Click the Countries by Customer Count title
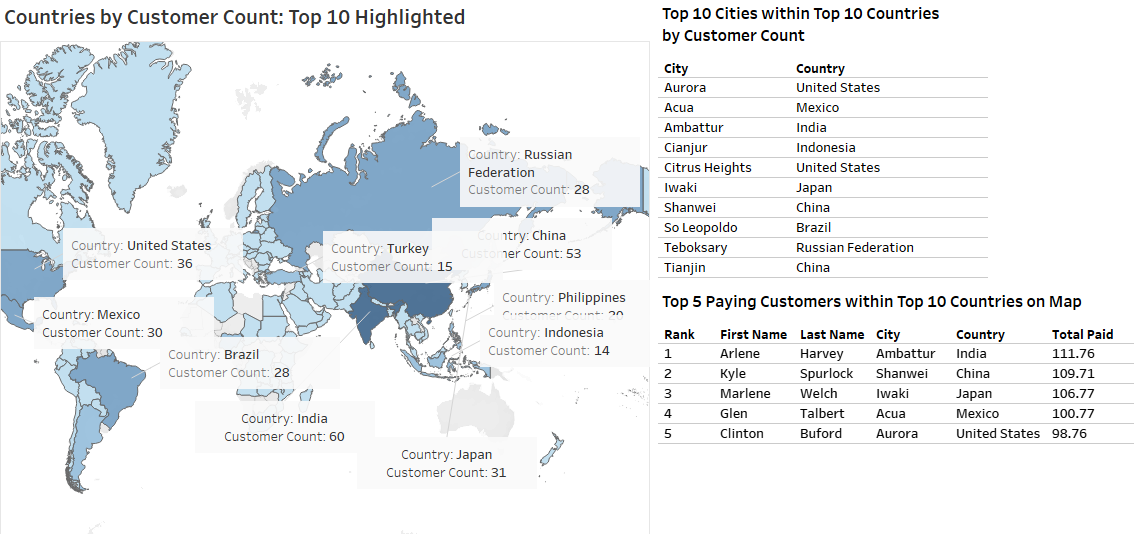The image size is (1134, 534). pos(235,17)
